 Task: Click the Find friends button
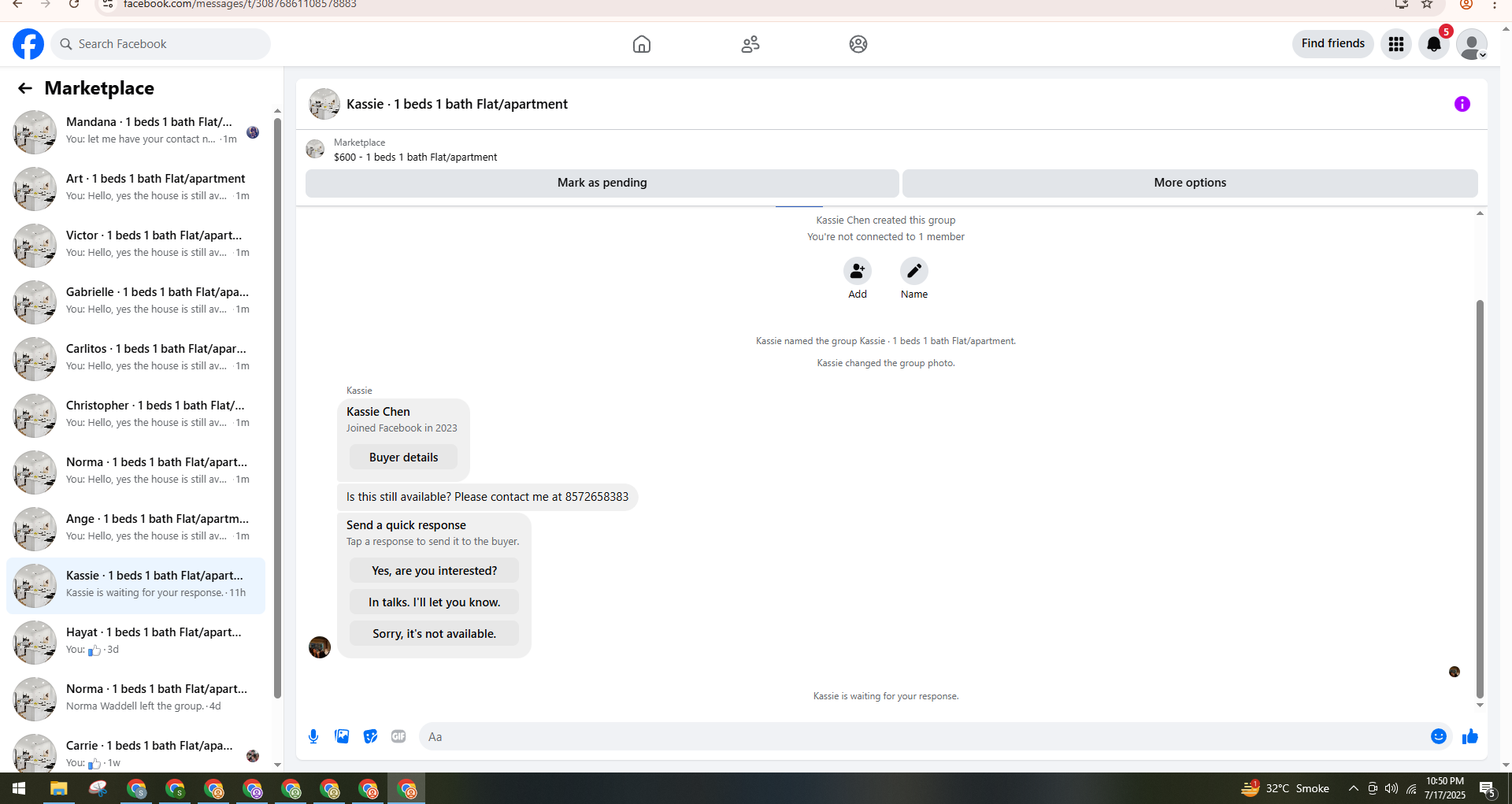[x=1332, y=44]
